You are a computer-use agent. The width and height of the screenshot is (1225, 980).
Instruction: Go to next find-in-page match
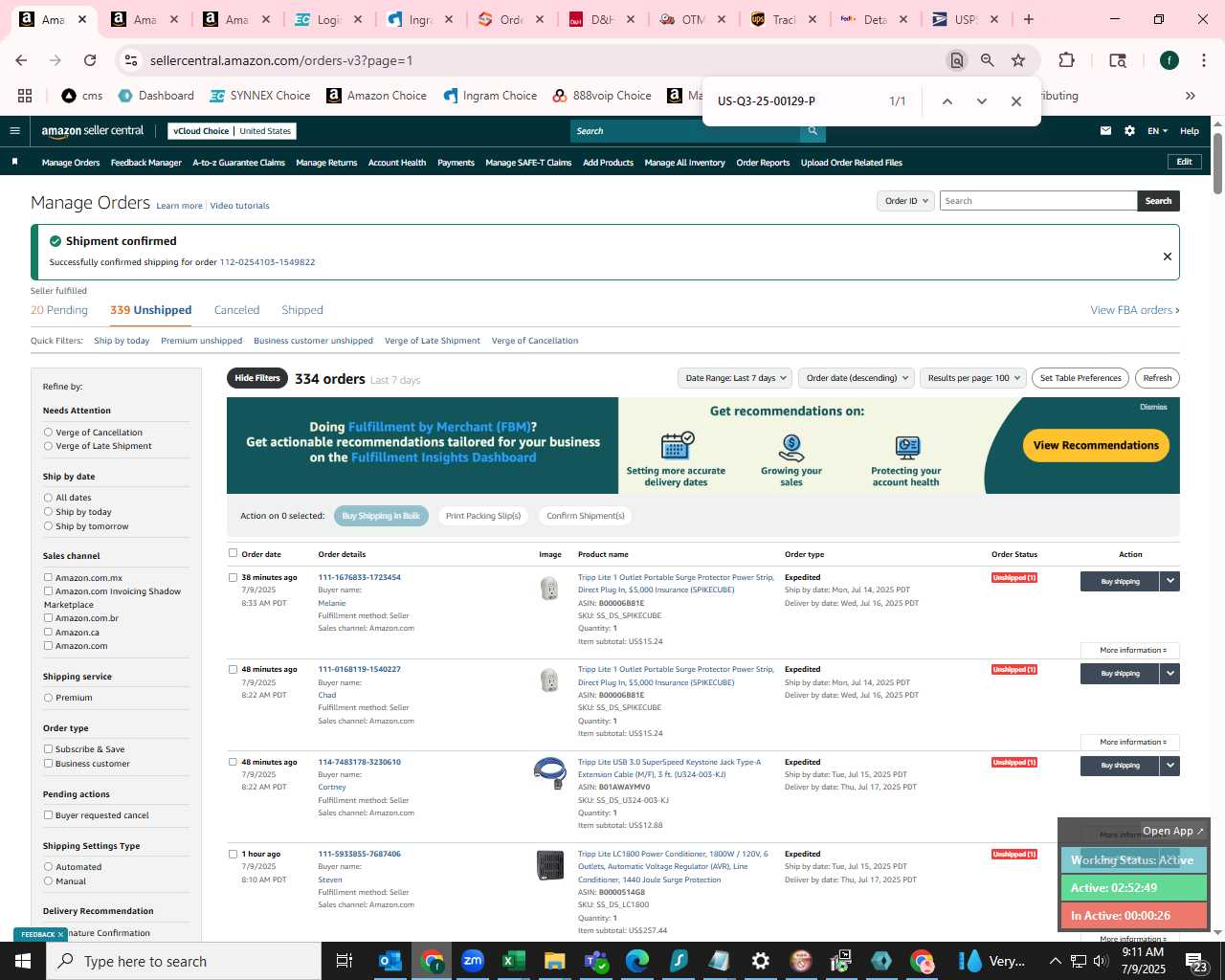point(981,101)
